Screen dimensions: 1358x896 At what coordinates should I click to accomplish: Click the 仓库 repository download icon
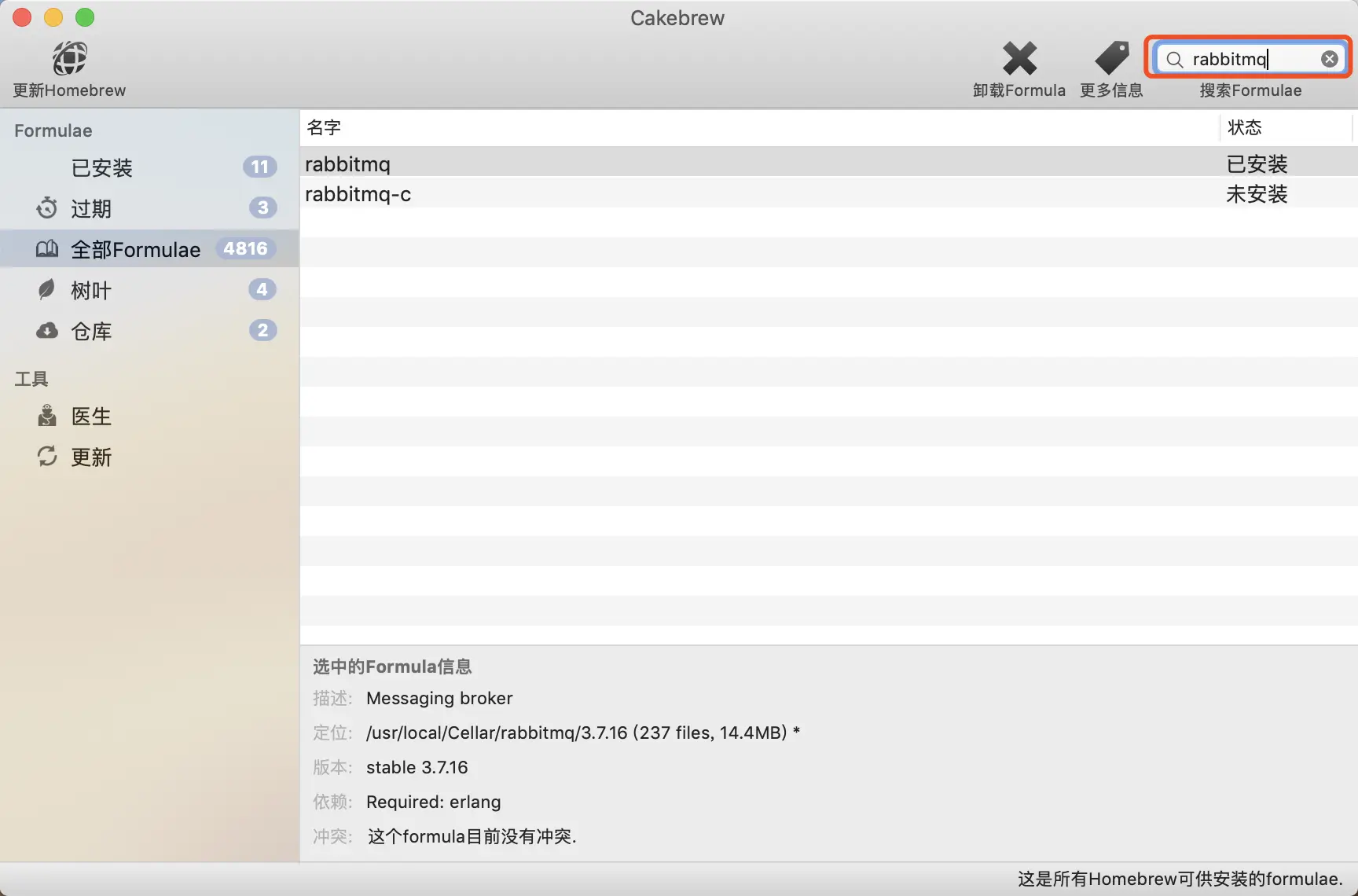(x=47, y=330)
